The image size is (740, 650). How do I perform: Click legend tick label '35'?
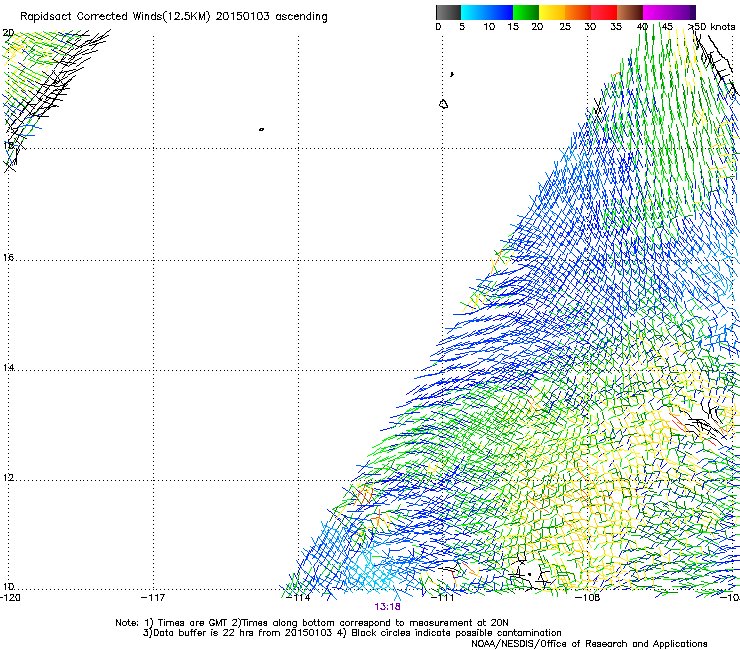pos(616,27)
